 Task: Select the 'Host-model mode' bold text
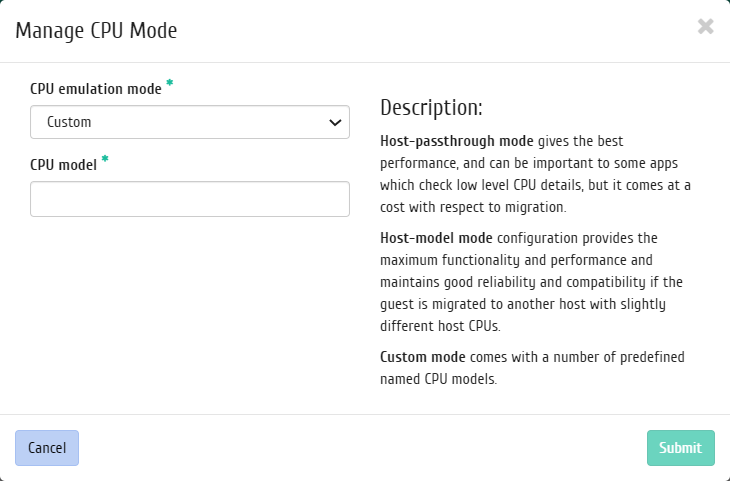436,238
